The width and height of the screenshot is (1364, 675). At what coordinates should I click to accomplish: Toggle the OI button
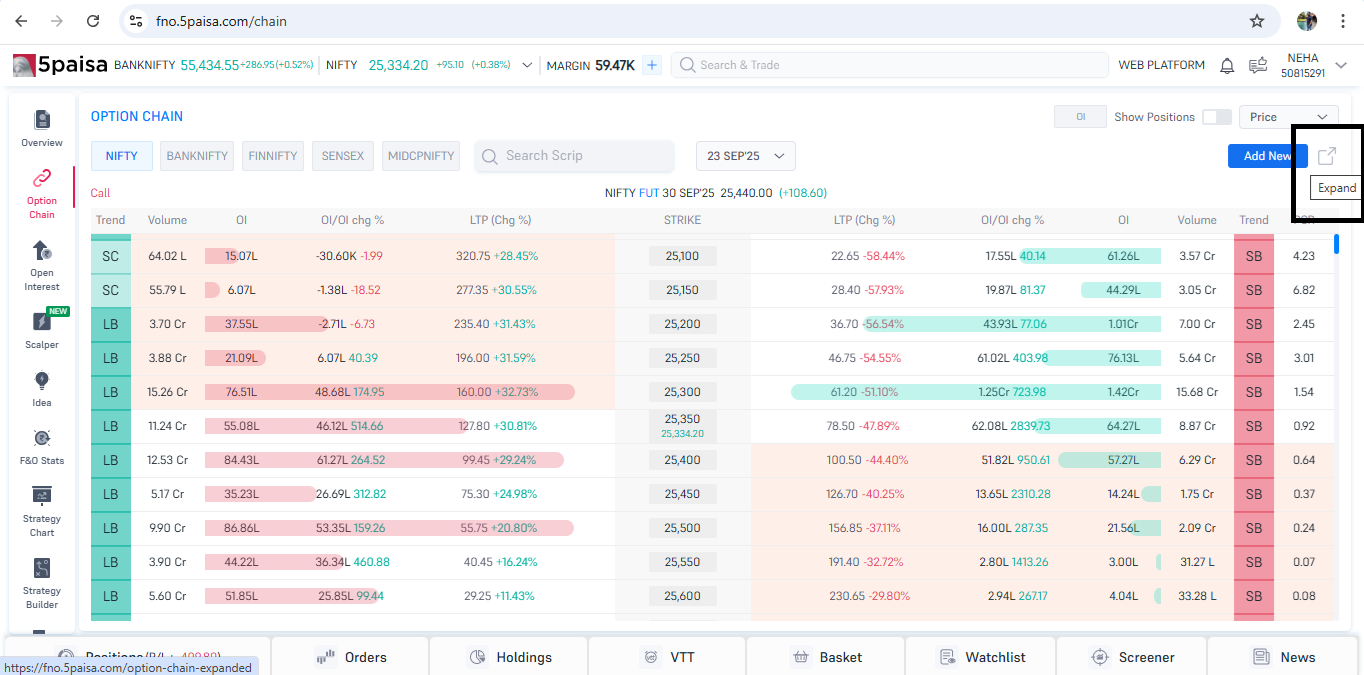click(1080, 117)
